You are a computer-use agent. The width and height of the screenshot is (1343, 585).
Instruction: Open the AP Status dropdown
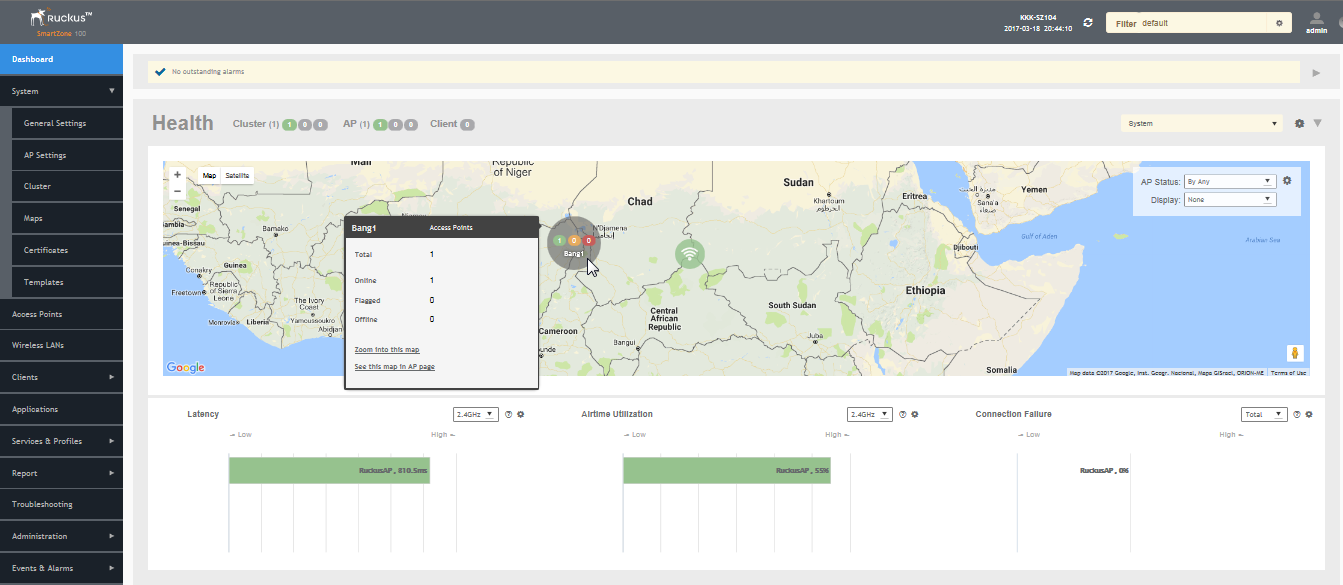click(1229, 181)
